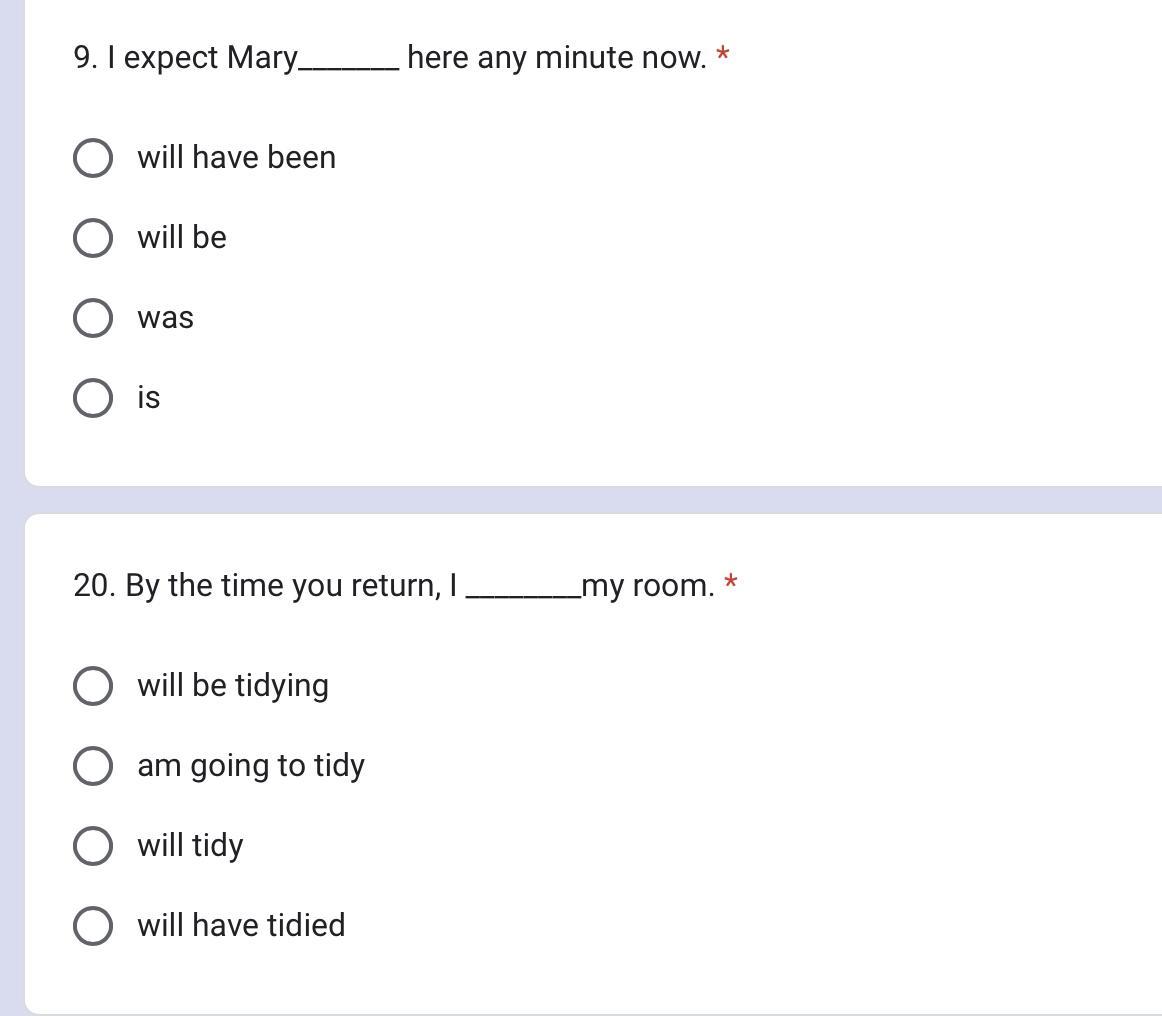
Task: Pick the 'is' radio button
Action: (93, 398)
